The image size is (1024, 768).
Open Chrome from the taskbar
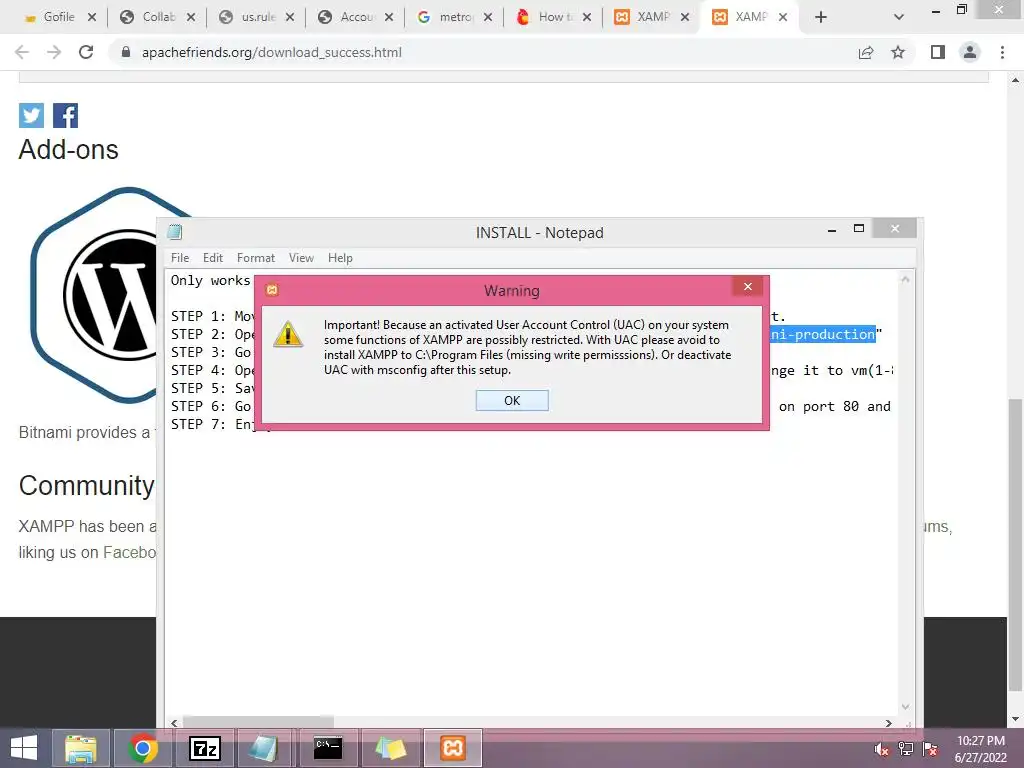click(x=142, y=748)
